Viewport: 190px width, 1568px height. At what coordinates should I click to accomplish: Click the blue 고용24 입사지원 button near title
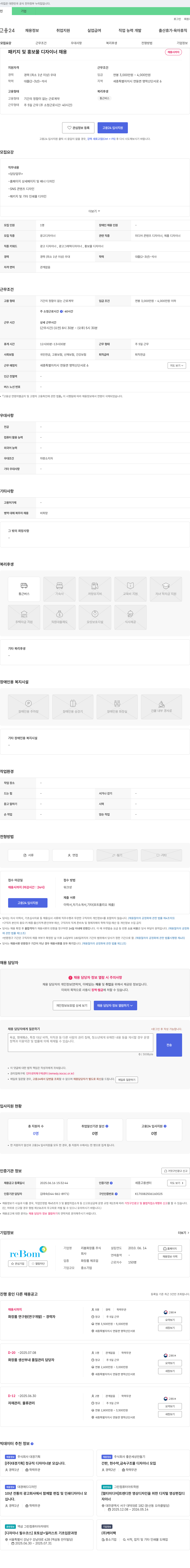coord(113,128)
